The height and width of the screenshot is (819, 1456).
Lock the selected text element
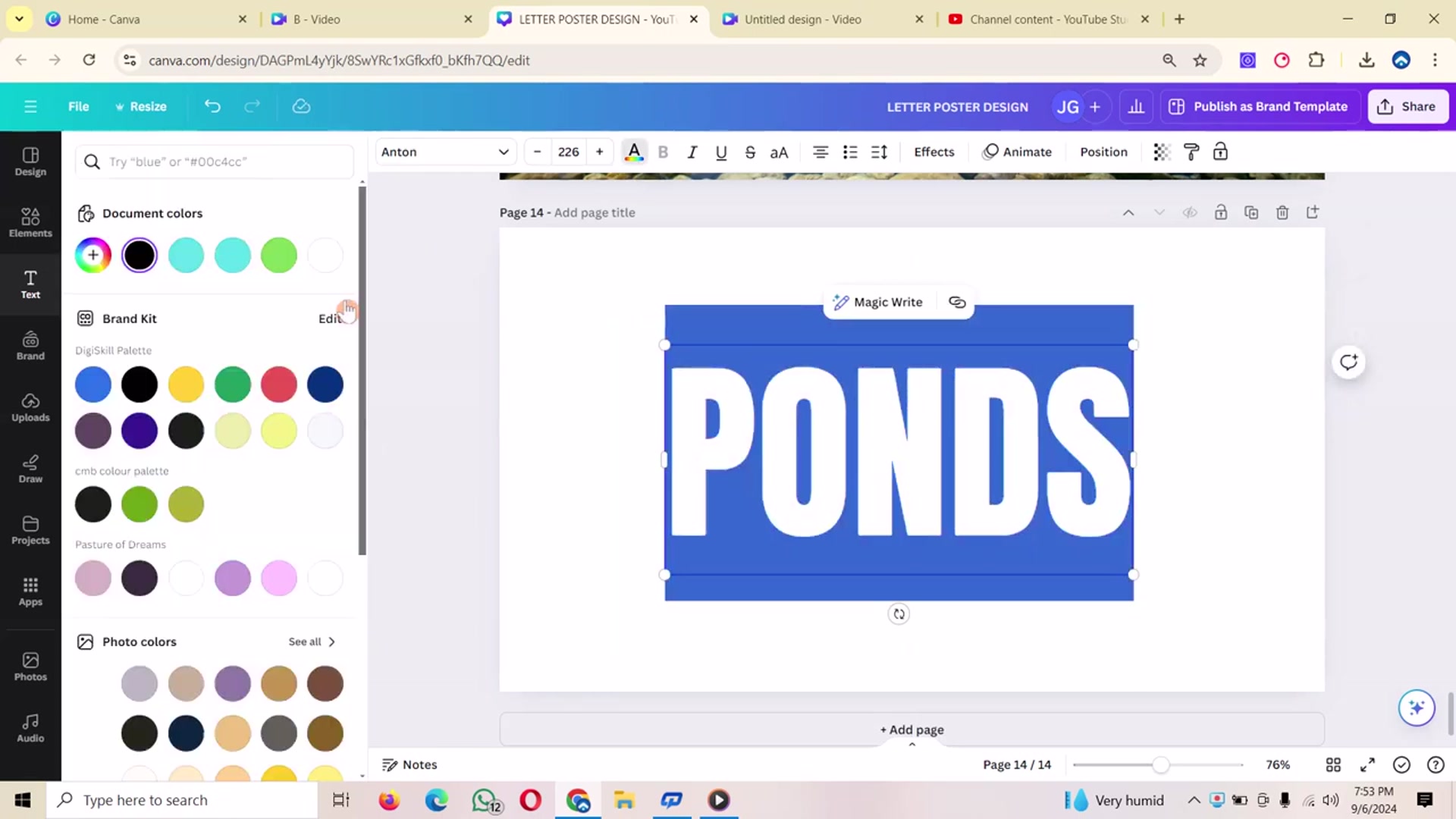(x=1220, y=152)
